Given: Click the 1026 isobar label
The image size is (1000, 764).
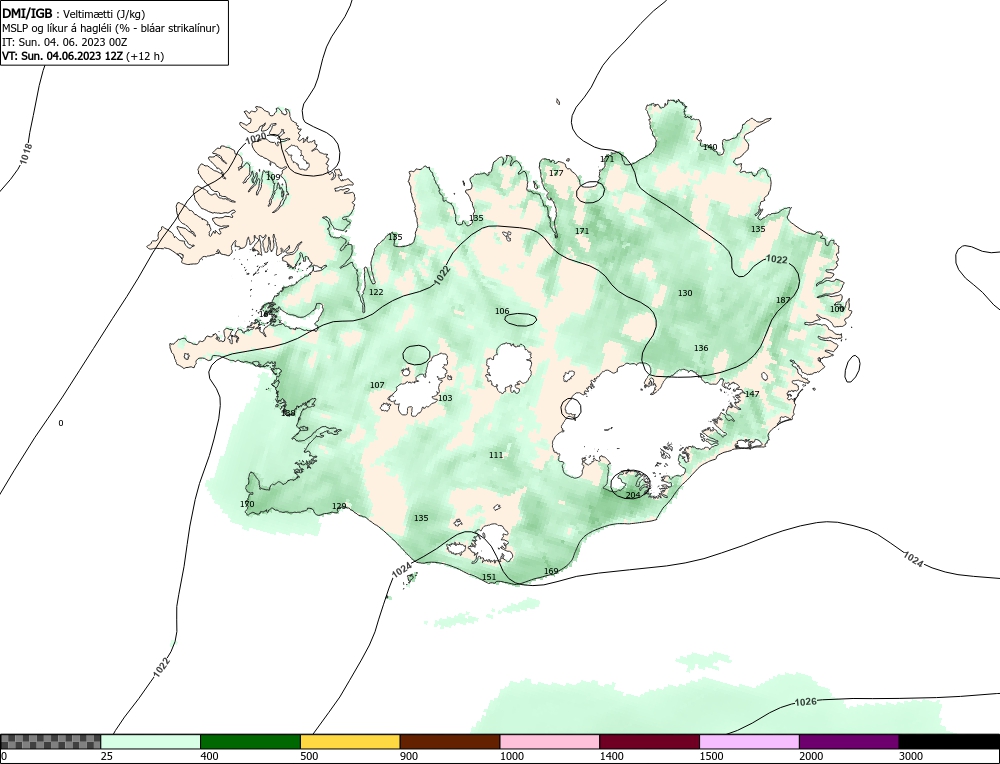Looking at the screenshot, I should (805, 702).
